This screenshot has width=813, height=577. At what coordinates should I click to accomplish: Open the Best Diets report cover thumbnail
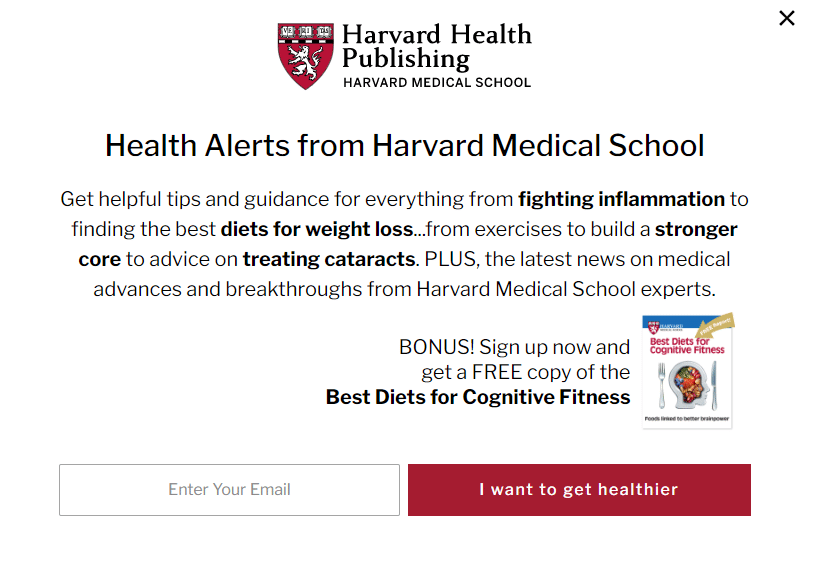tap(687, 371)
